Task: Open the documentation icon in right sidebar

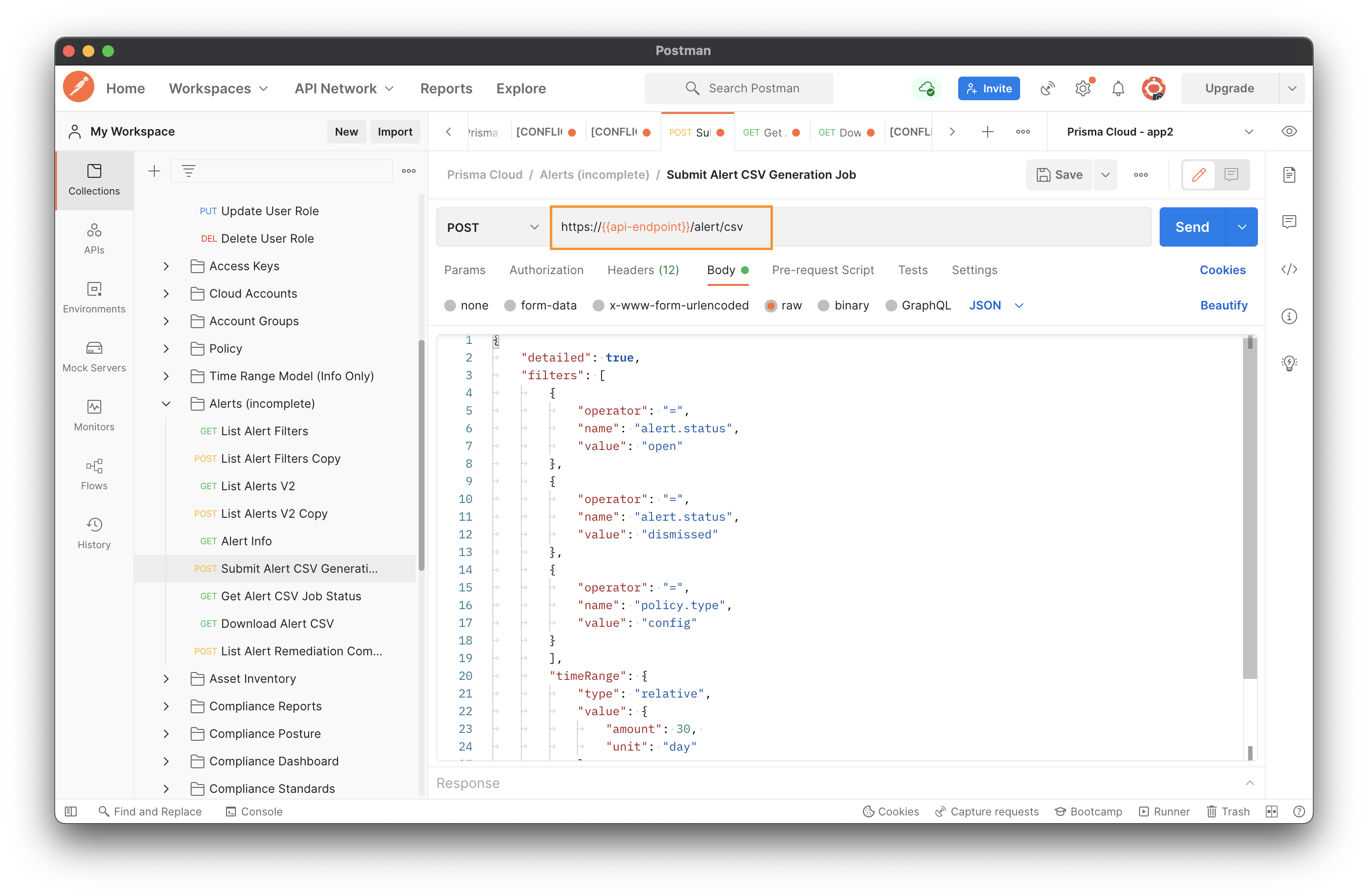Action: (x=1289, y=175)
